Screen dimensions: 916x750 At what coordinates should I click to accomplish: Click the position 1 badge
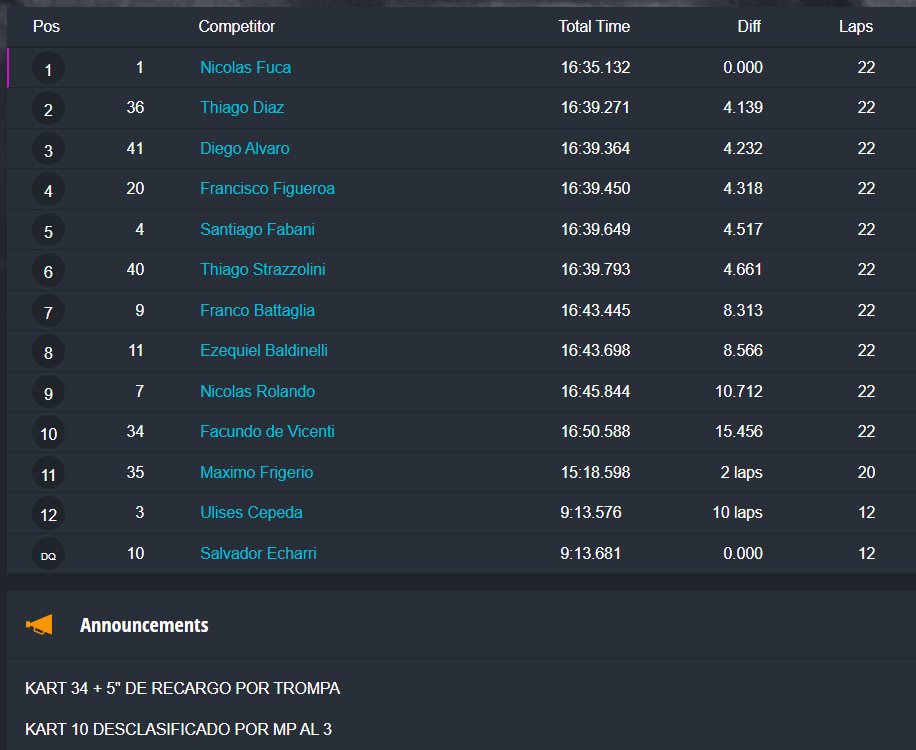48,69
